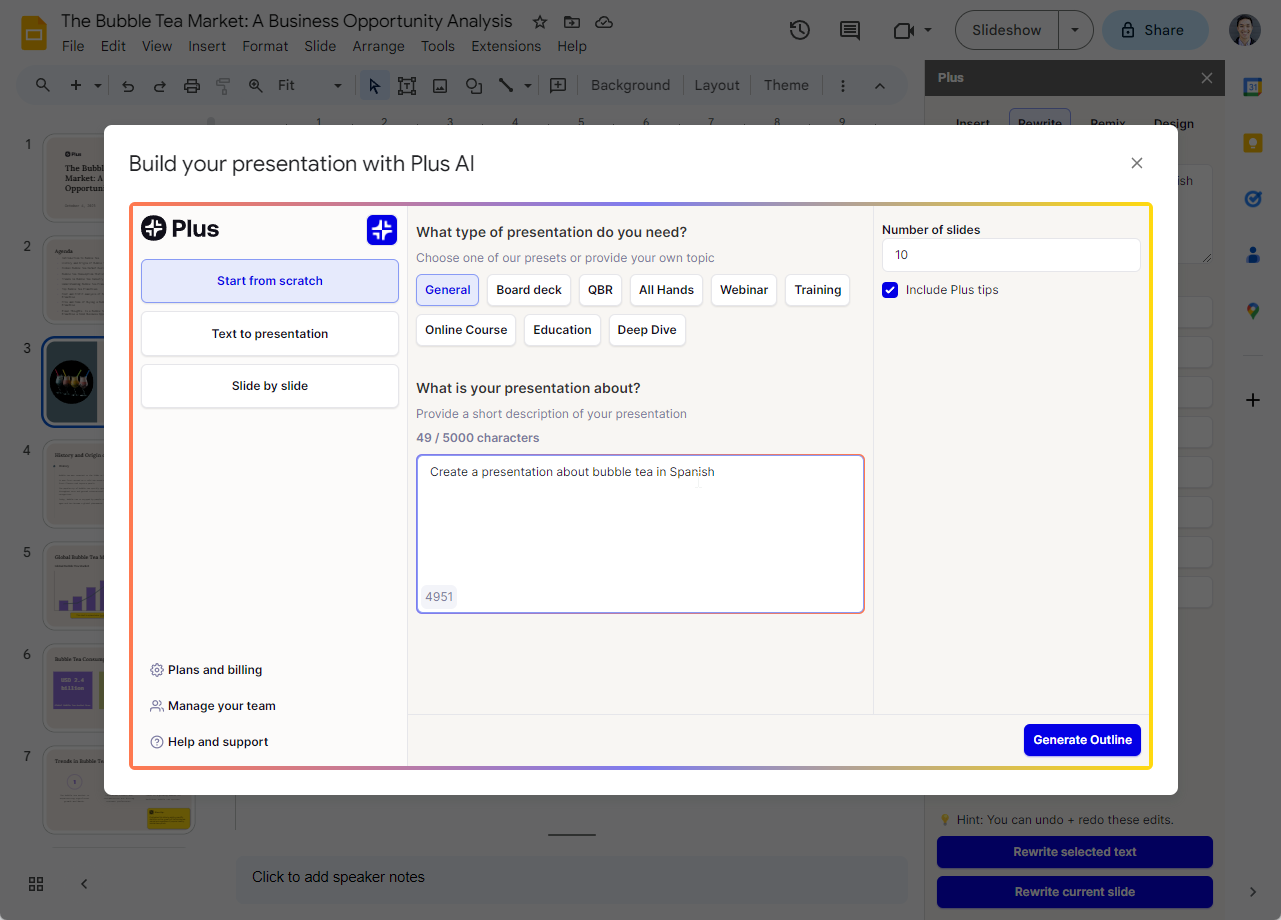Click the presentation description text area
Viewport: 1281px width, 920px height.
tap(640, 534)
